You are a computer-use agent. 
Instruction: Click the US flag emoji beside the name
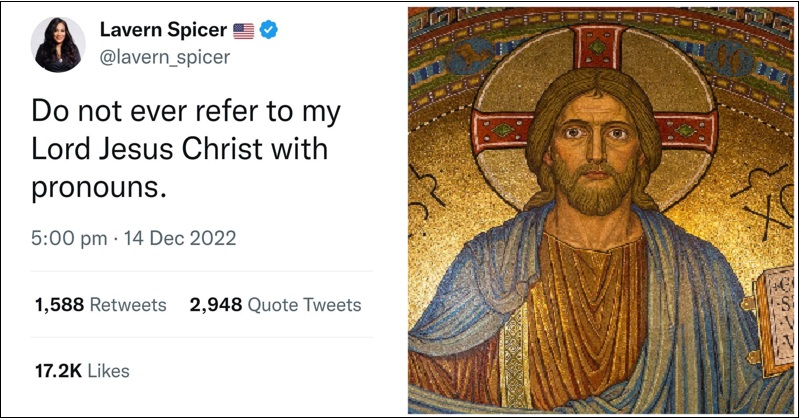point(244,31)
